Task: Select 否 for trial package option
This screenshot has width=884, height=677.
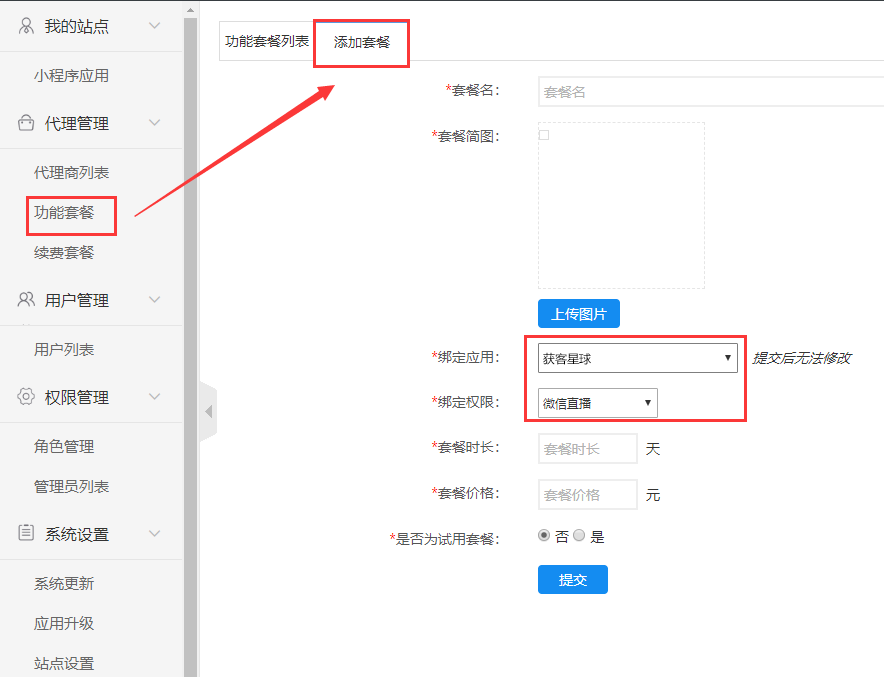Action: coord(544,536)
